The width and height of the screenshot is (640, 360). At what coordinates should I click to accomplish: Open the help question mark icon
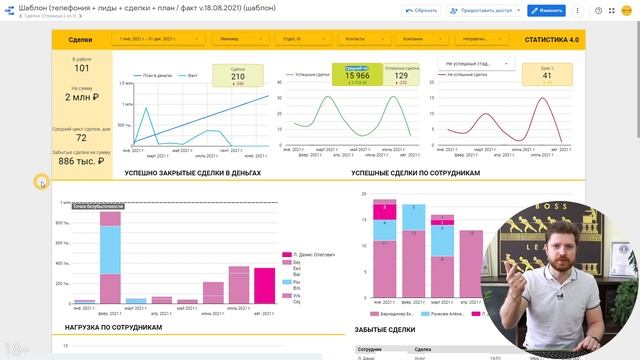point(598,11)
